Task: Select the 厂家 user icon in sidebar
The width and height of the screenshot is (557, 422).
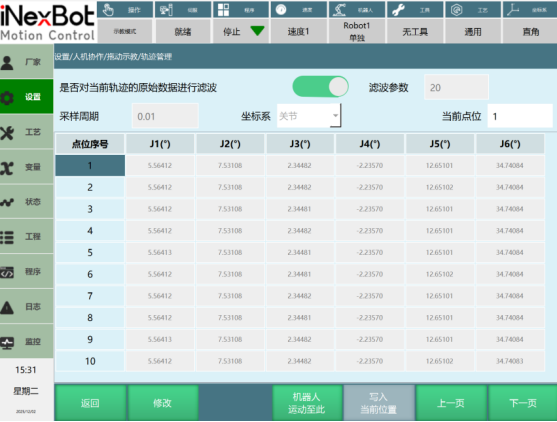Action: click(x=7, y=63)
